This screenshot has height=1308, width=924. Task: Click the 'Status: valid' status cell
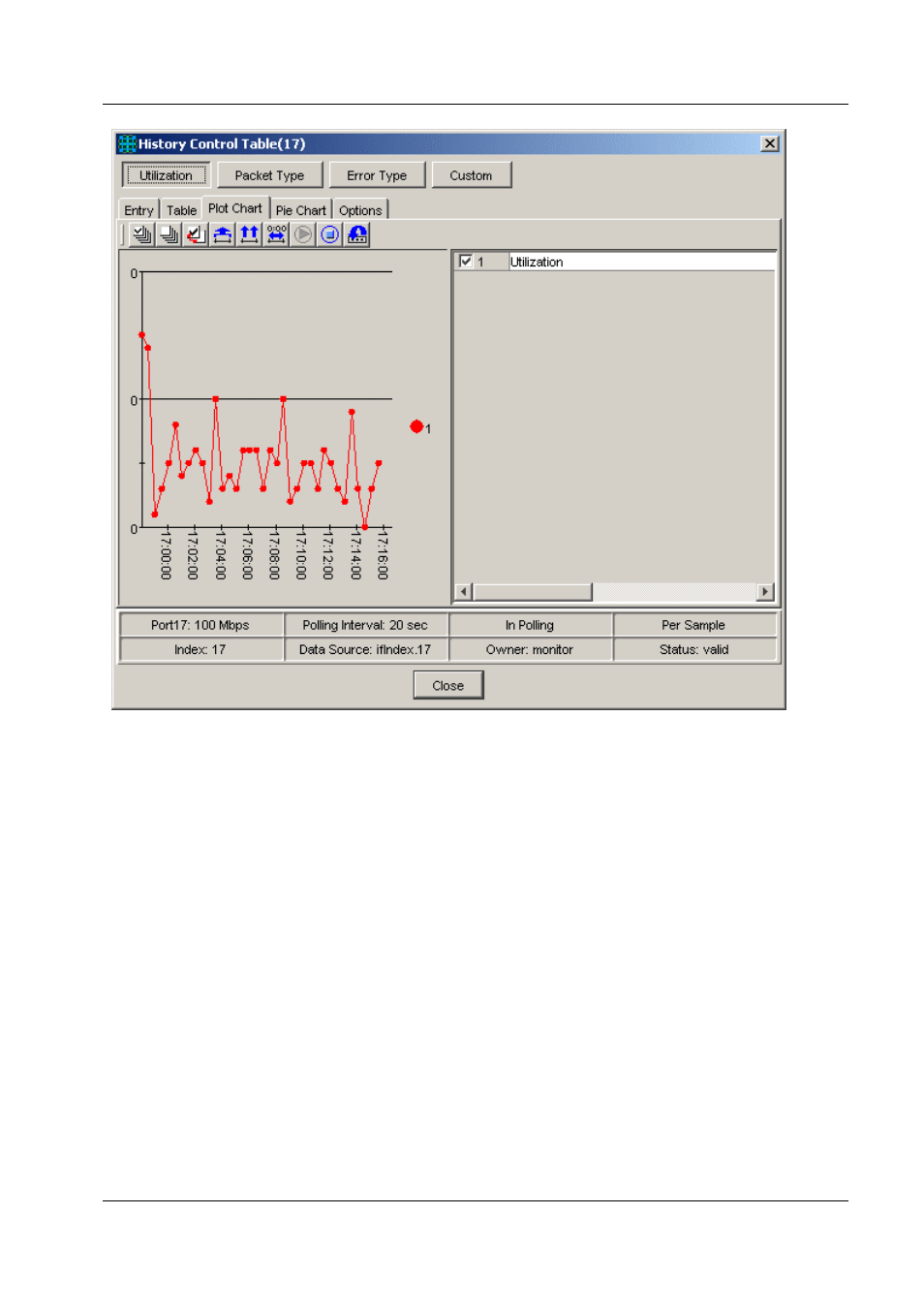point(694,649)
